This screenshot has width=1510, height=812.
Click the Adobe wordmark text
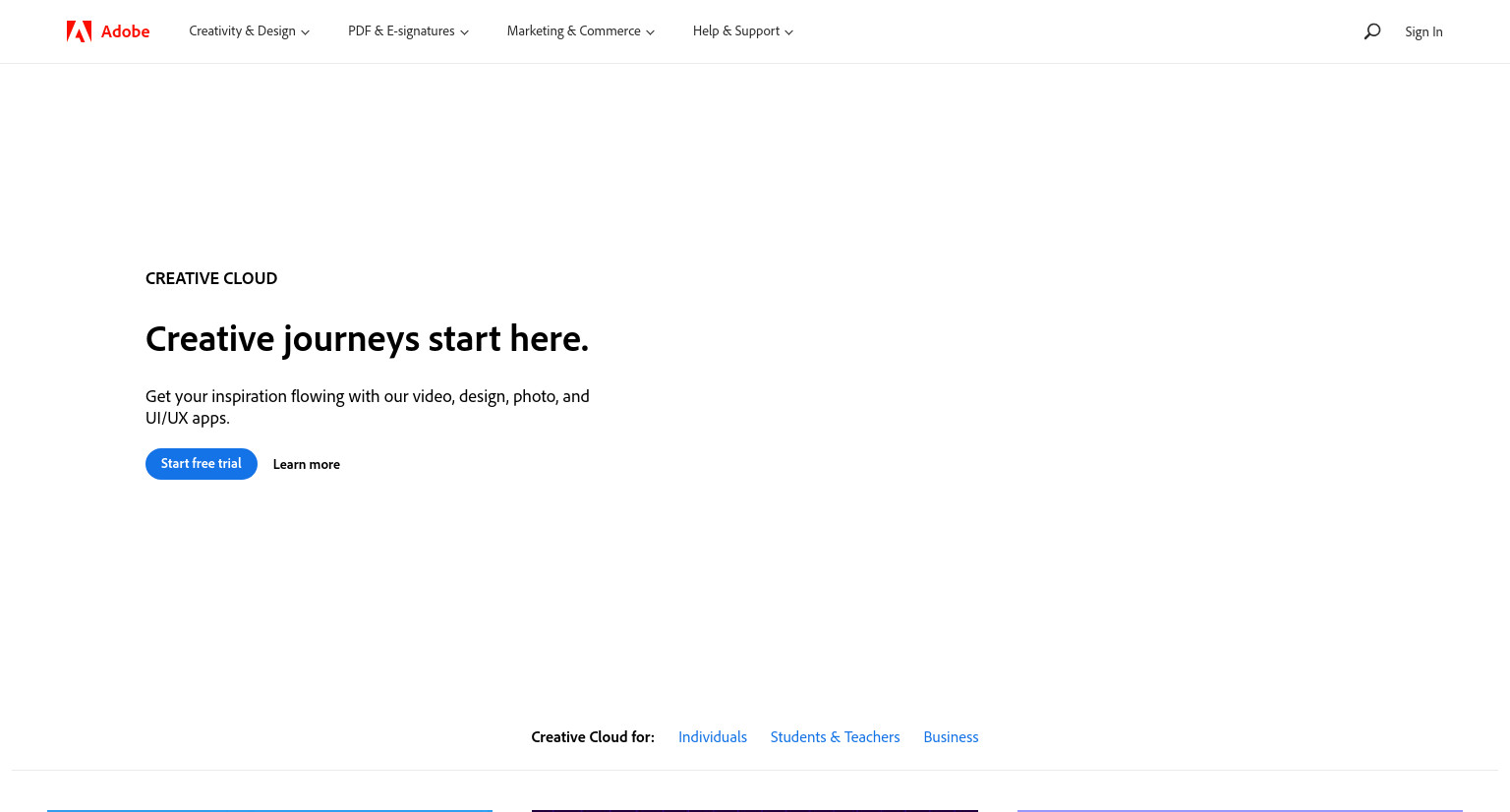click(126, 31)
